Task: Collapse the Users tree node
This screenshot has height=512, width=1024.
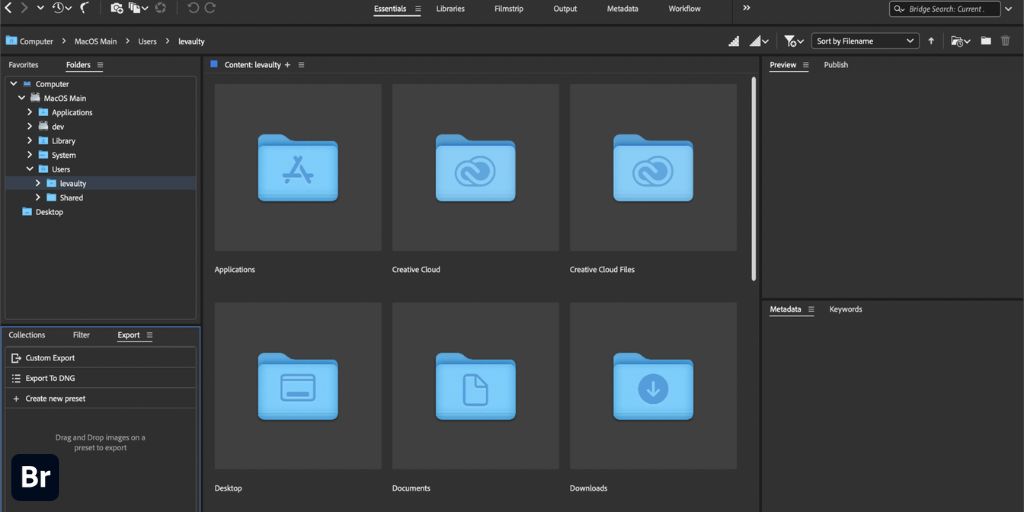Action: (x=29, y=169)
